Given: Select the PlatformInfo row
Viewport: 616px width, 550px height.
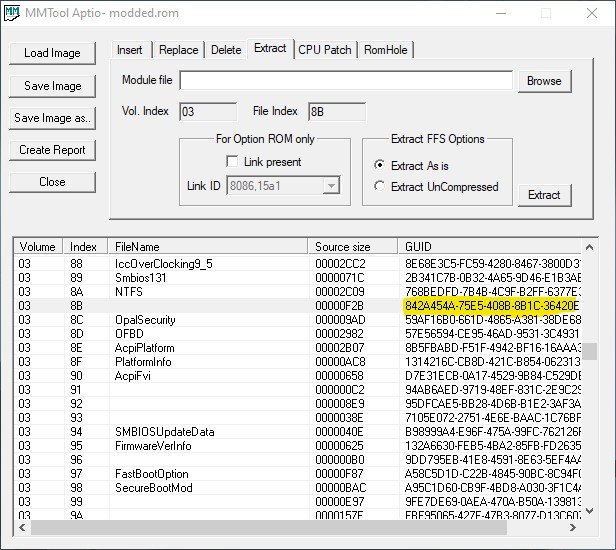Looking at the screenshot, I should [298, 362].
